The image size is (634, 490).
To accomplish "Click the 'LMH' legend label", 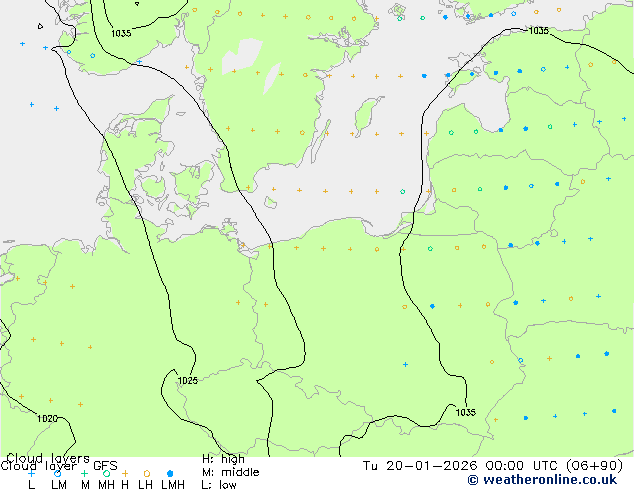I will tap(173, 485).
